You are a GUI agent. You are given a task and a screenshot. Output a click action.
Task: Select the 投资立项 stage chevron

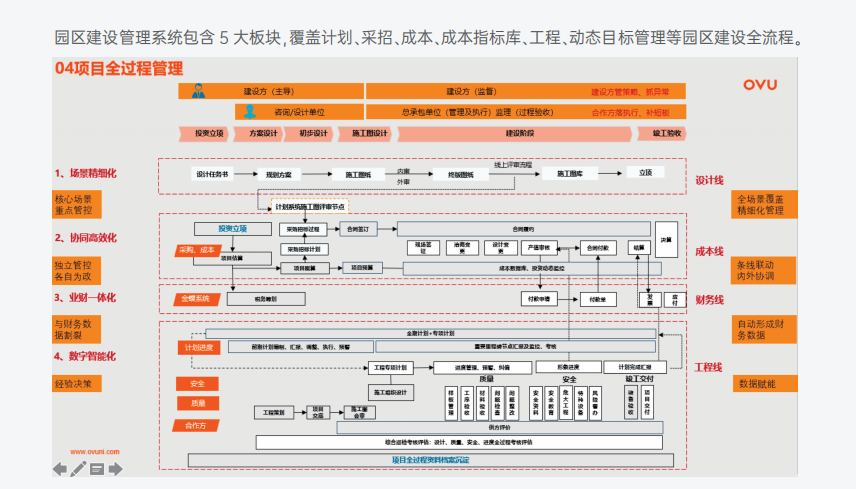point(209,133)
